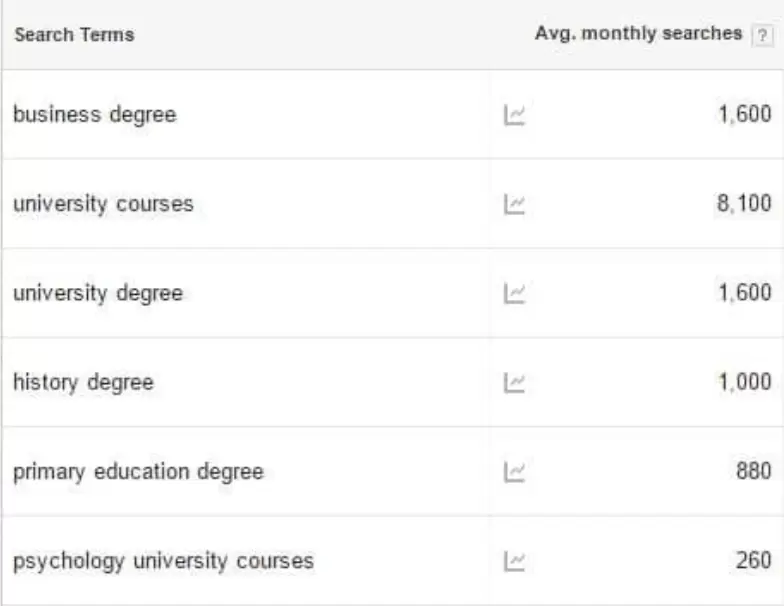Image resolution: width=784 pixels, height=606 pixels.
Task: Sort by Avg. monthly searches header
Action: [638, 34]
